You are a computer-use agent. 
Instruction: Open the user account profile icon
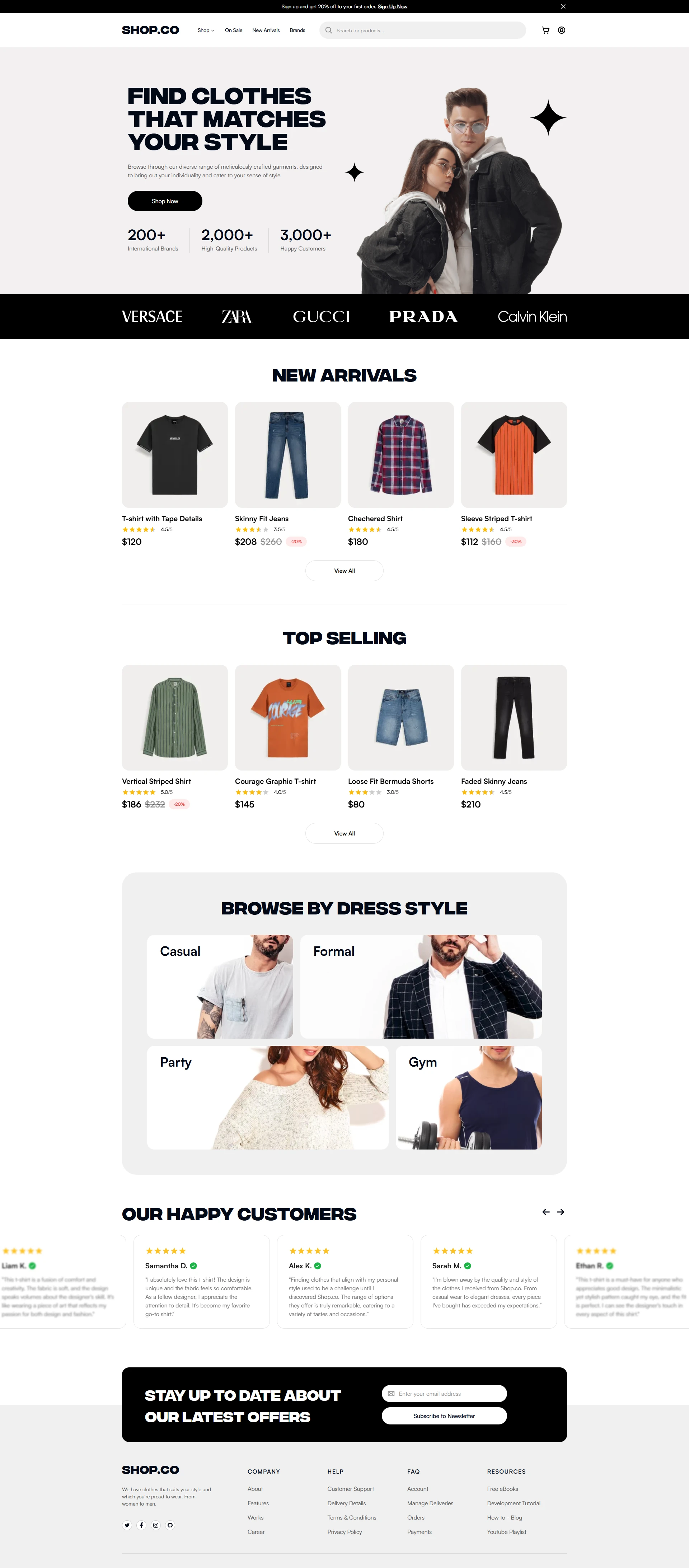561,31
